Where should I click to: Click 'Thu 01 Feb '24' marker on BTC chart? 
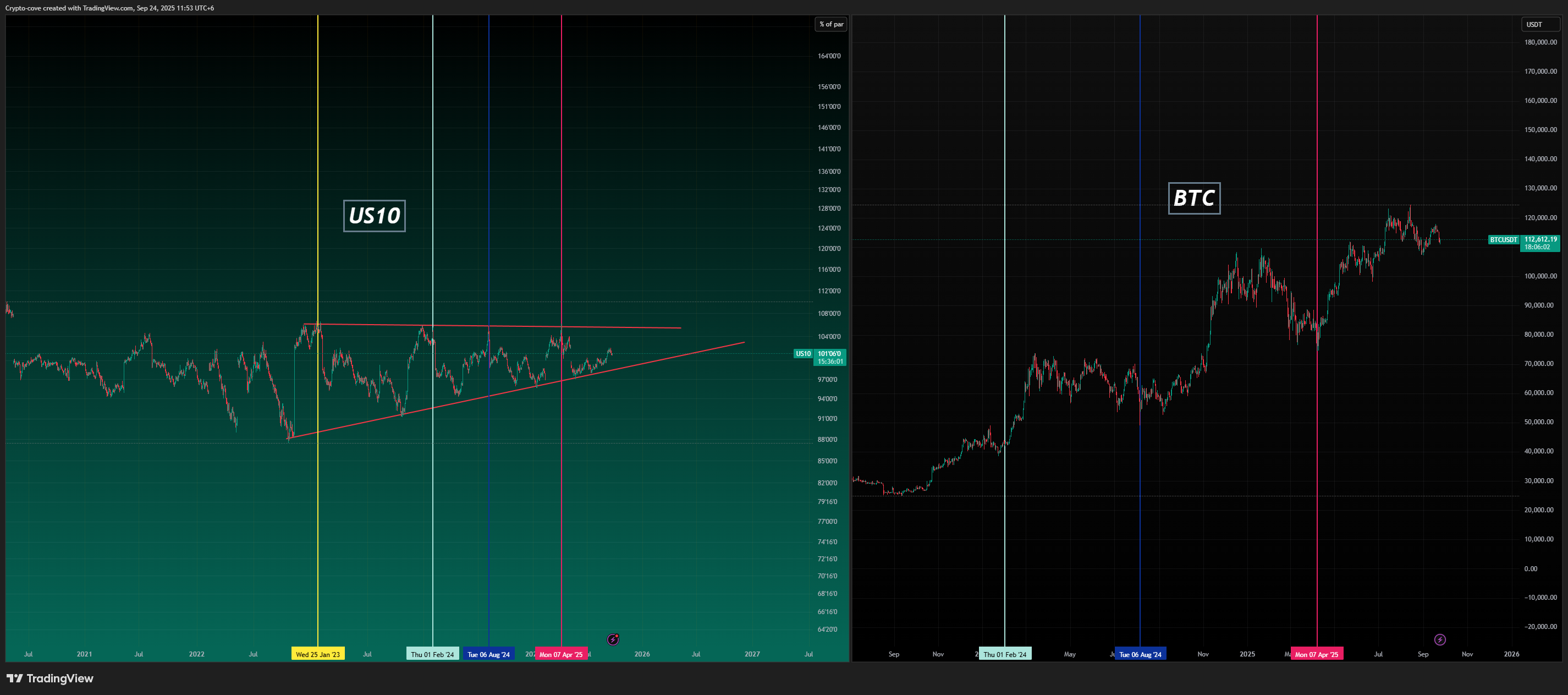(x=1004, y=654)
